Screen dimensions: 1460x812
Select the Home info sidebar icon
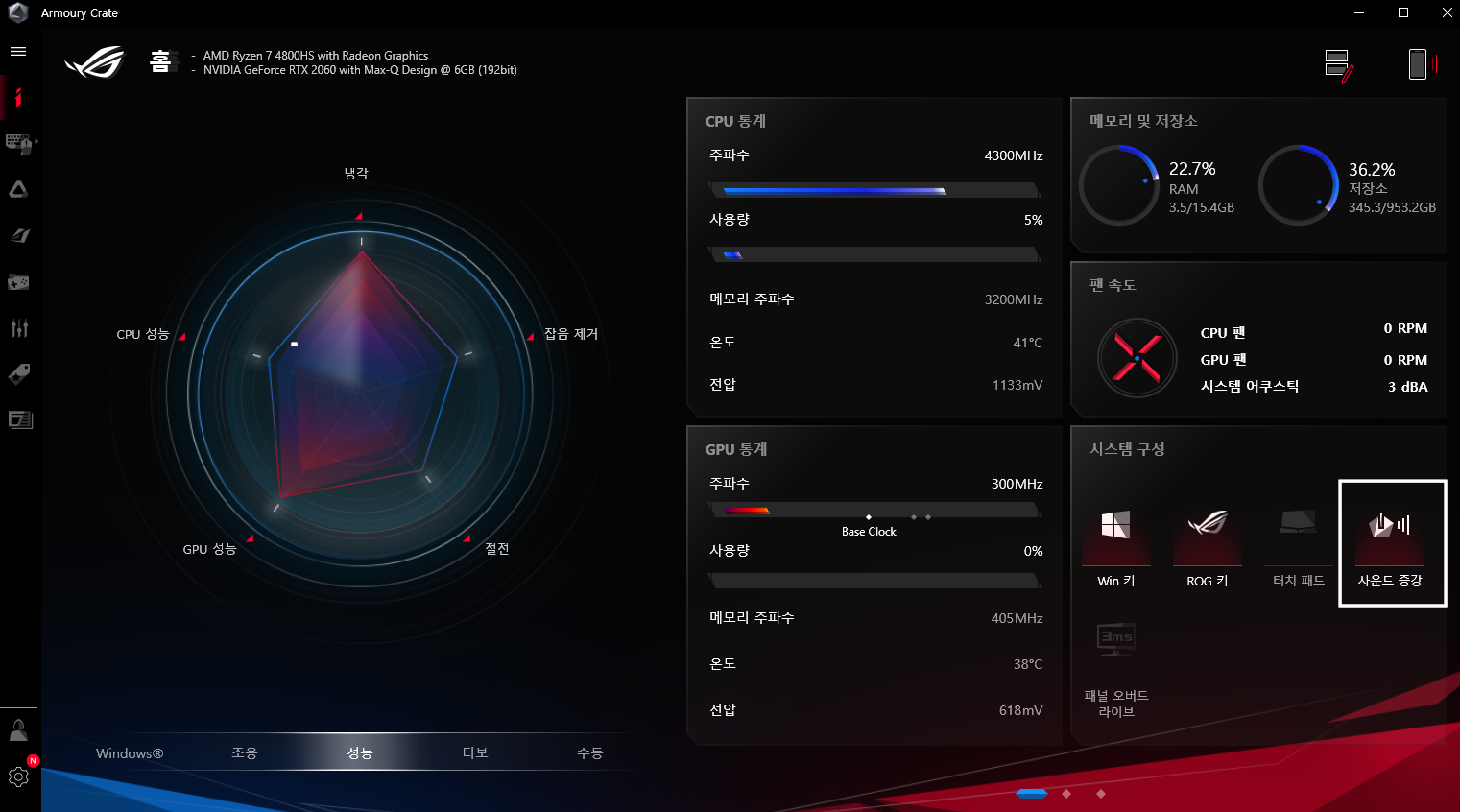(18, 97)
